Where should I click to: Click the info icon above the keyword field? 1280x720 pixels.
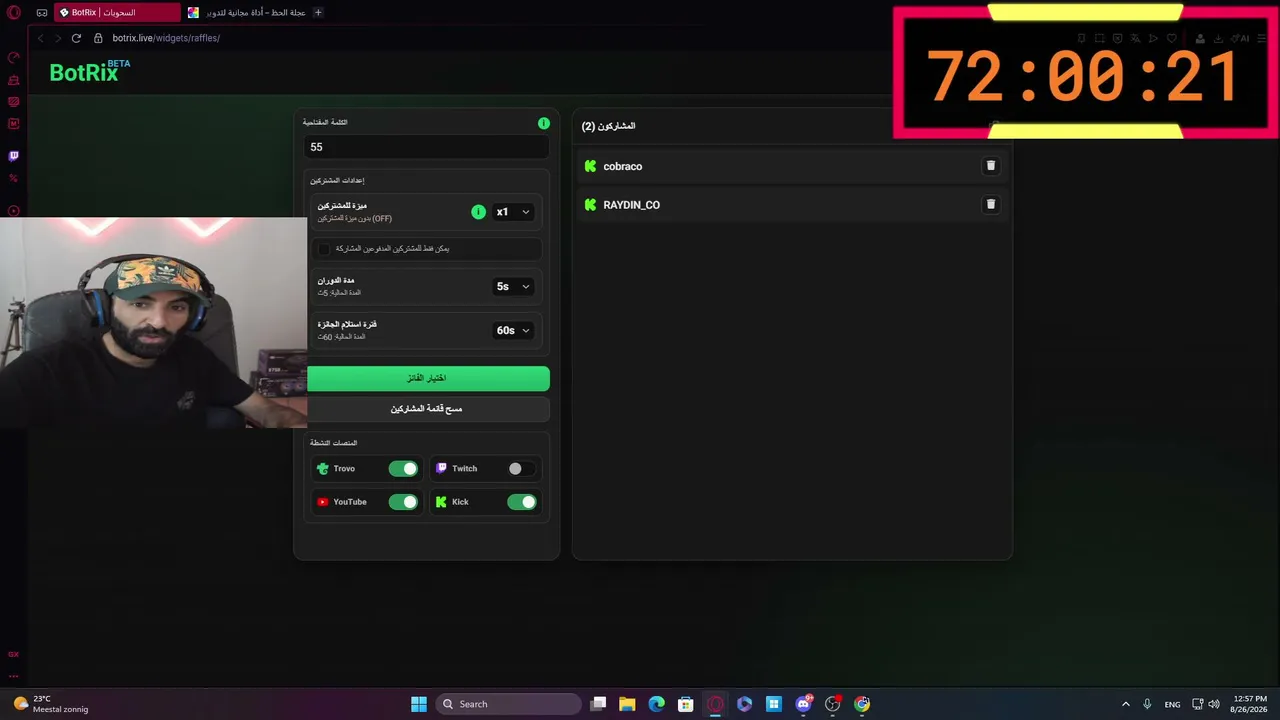(544, 123)
